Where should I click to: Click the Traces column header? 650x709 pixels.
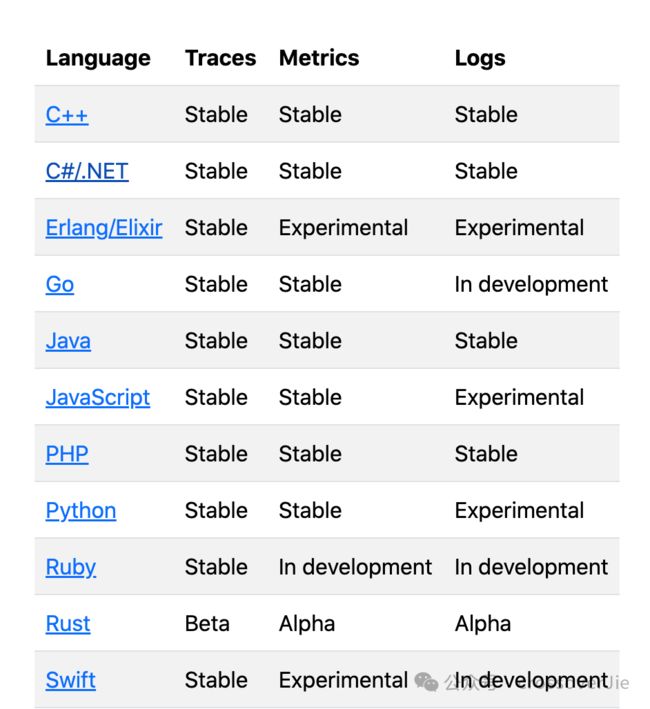(221, 58)
